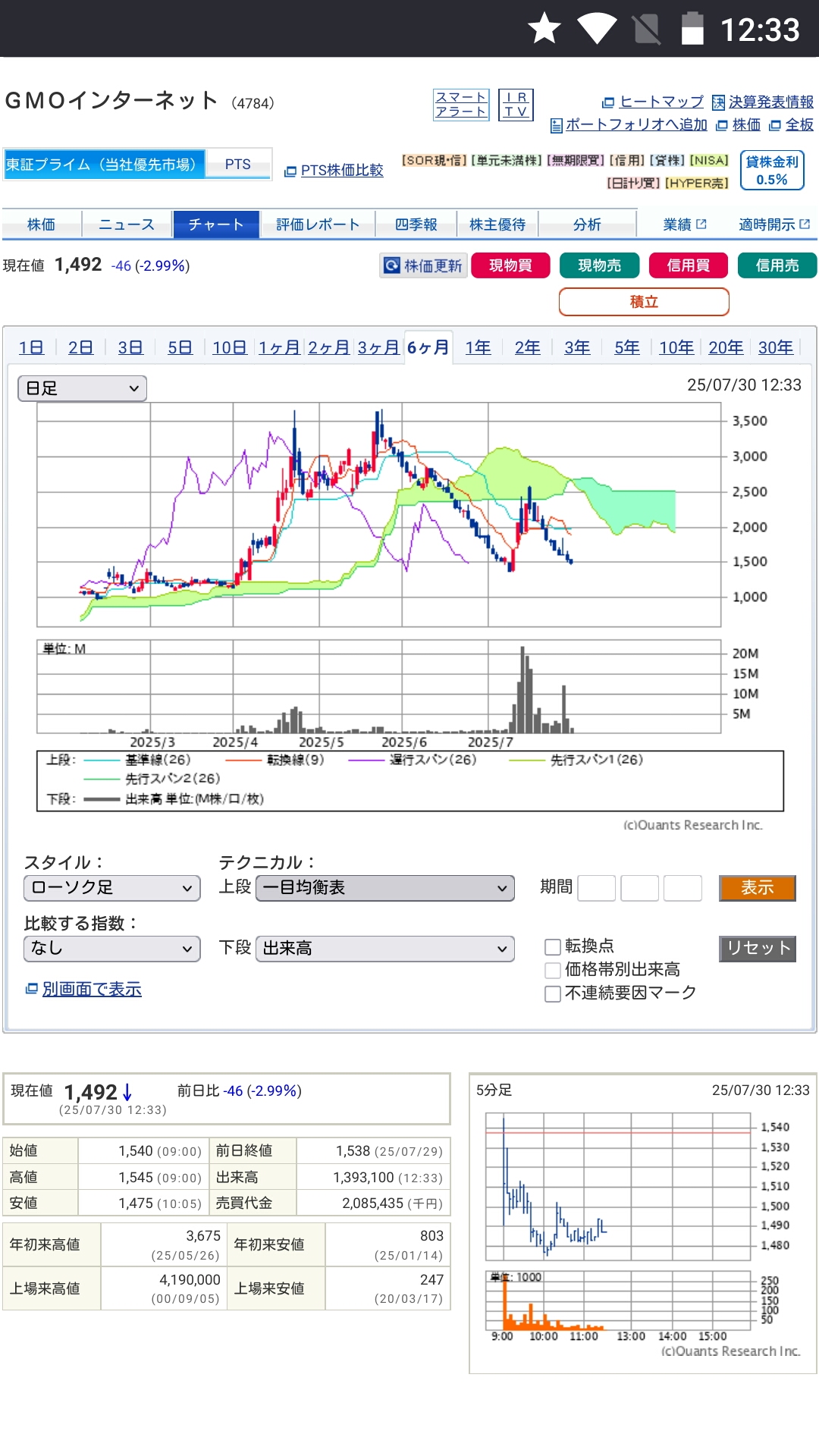819x1456 pixels.
Task: Click the リセット button
Action: click(758, 949)
